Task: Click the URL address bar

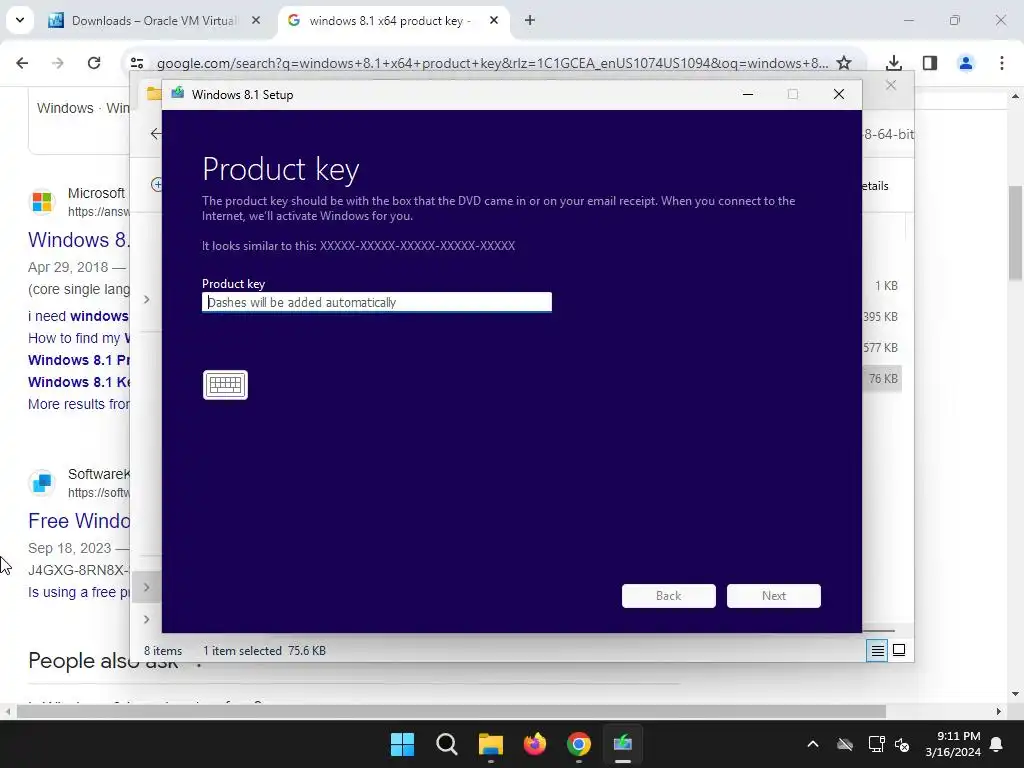Action: coord(492,63)
